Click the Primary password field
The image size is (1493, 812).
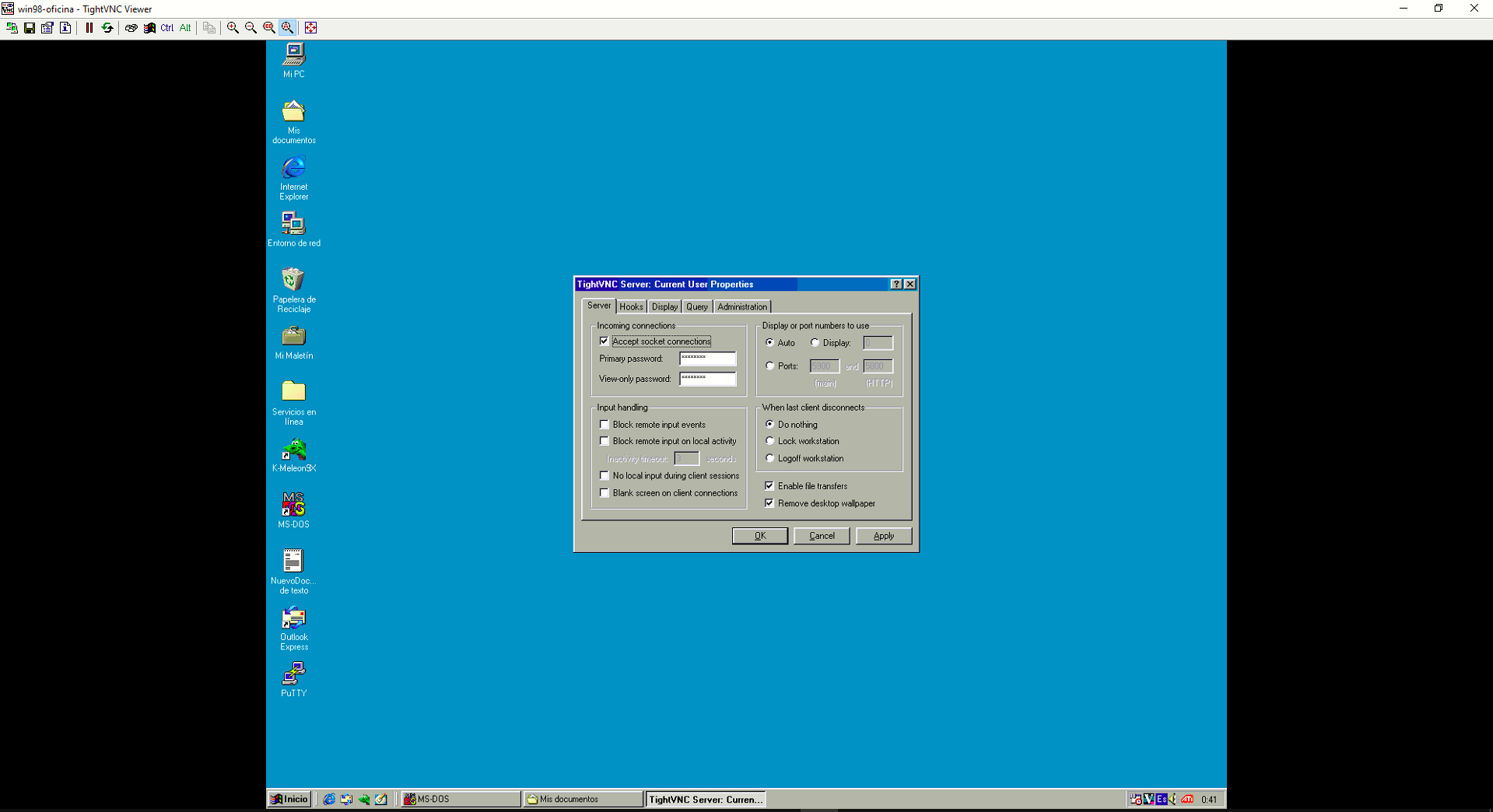pyautogui.click(x=707, y=359)
